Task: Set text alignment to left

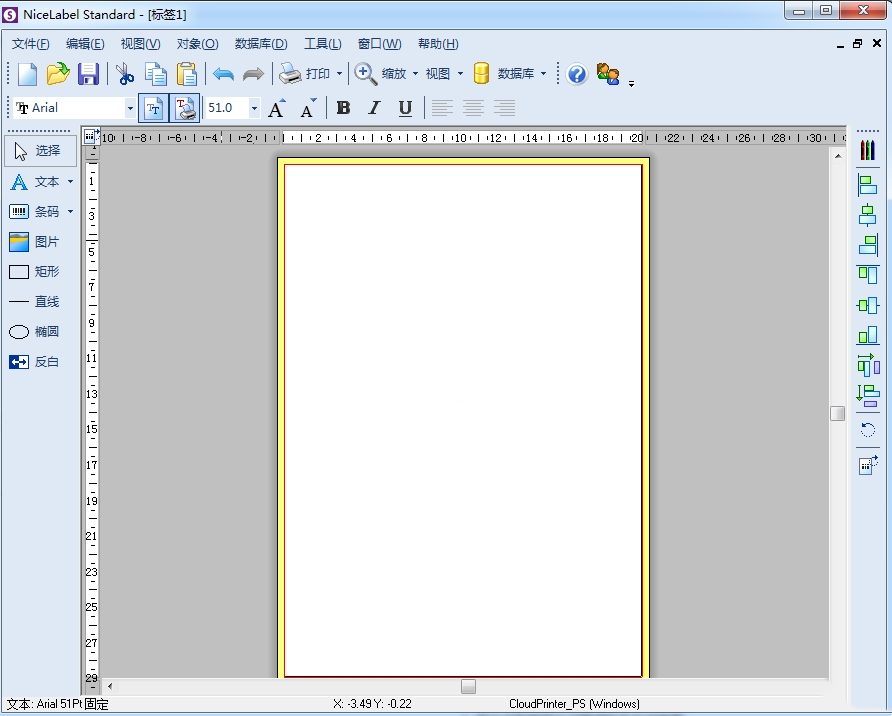Action: click(442, 107)
